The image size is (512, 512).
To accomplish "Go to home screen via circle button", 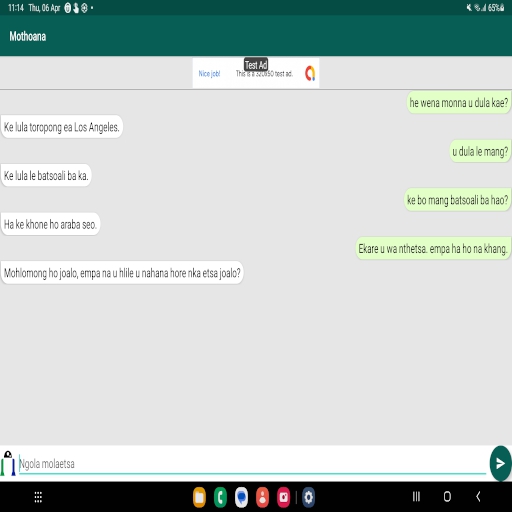I will click(x=447, y=497).
